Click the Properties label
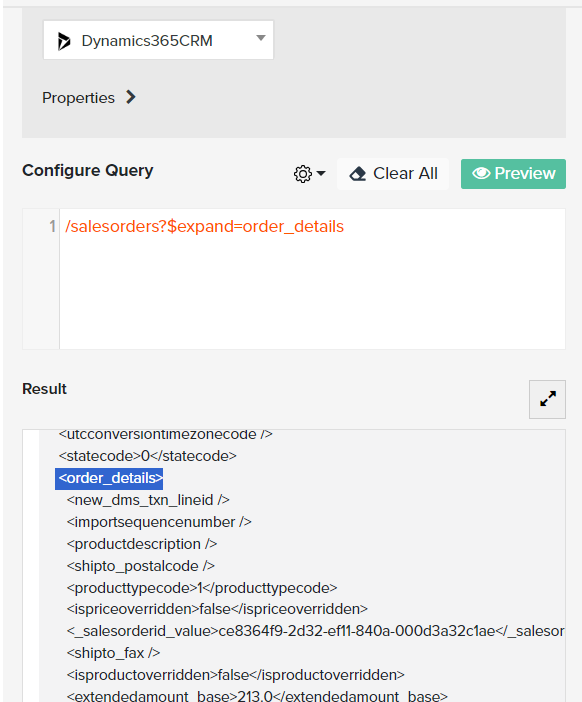Screen dimensions: 582x702 tap(78, 98)
